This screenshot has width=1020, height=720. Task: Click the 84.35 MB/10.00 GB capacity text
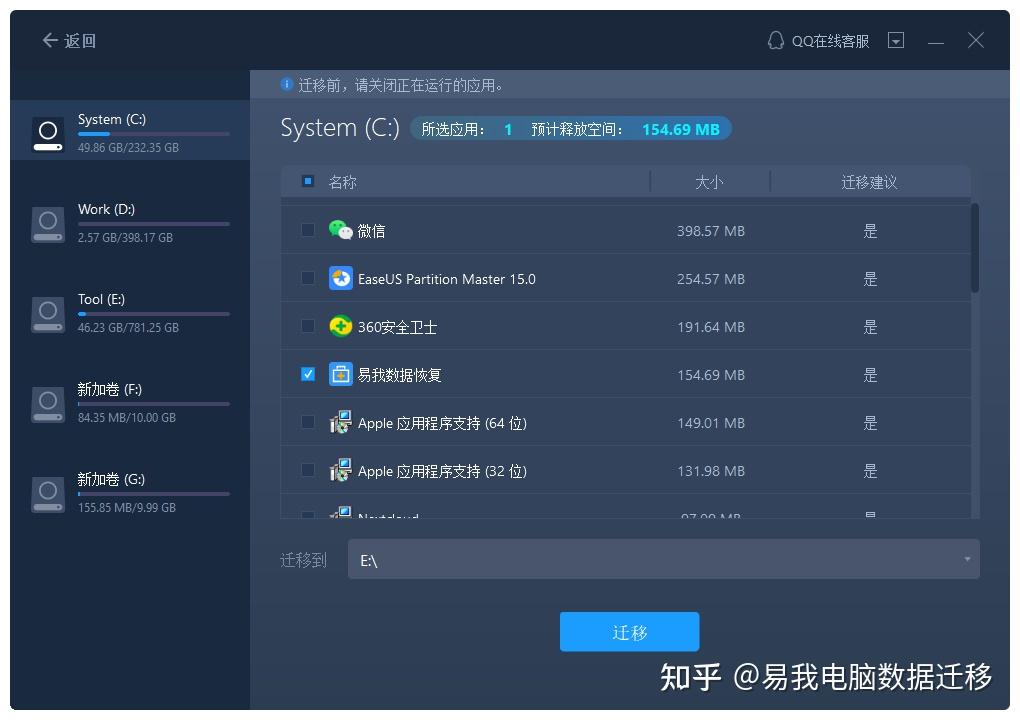(x=127, y=418)
